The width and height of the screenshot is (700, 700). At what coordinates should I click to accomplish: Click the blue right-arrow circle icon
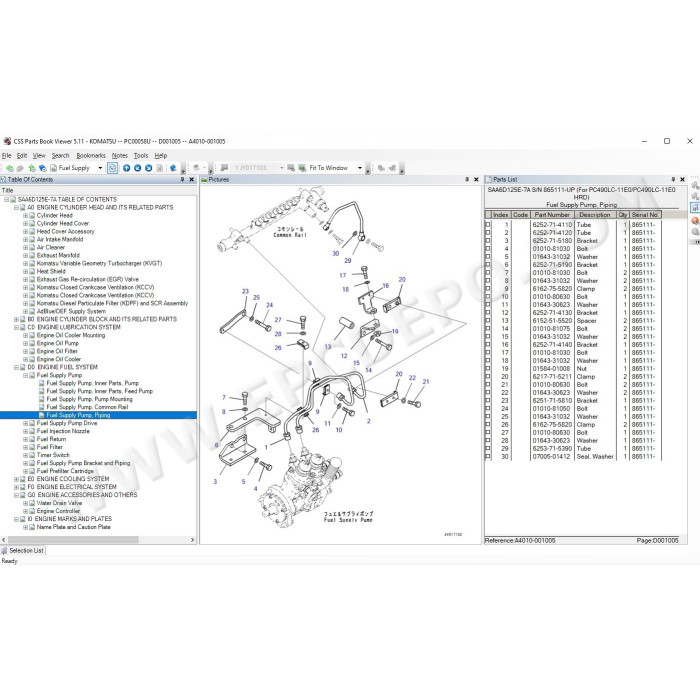coord(149,168)
